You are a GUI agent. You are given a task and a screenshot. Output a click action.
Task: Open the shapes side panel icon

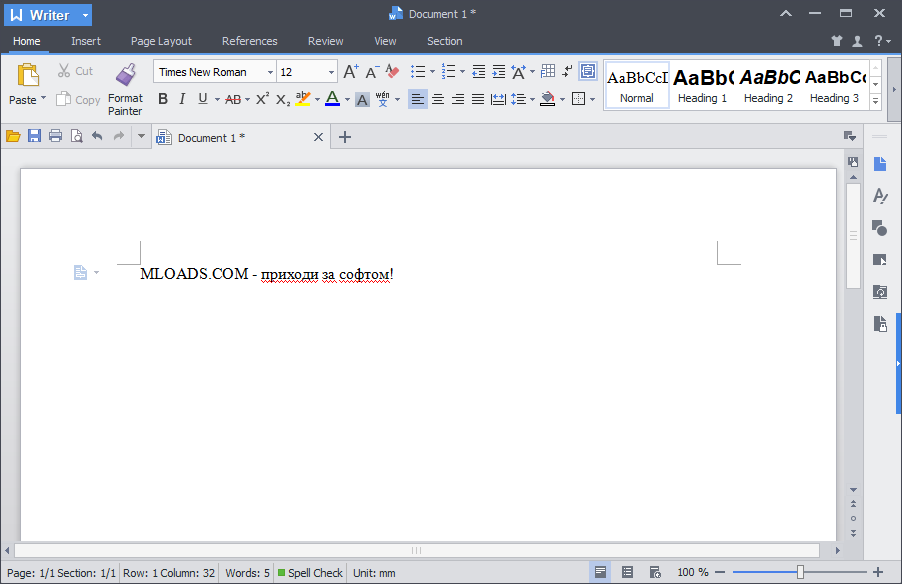coord(880,228)
